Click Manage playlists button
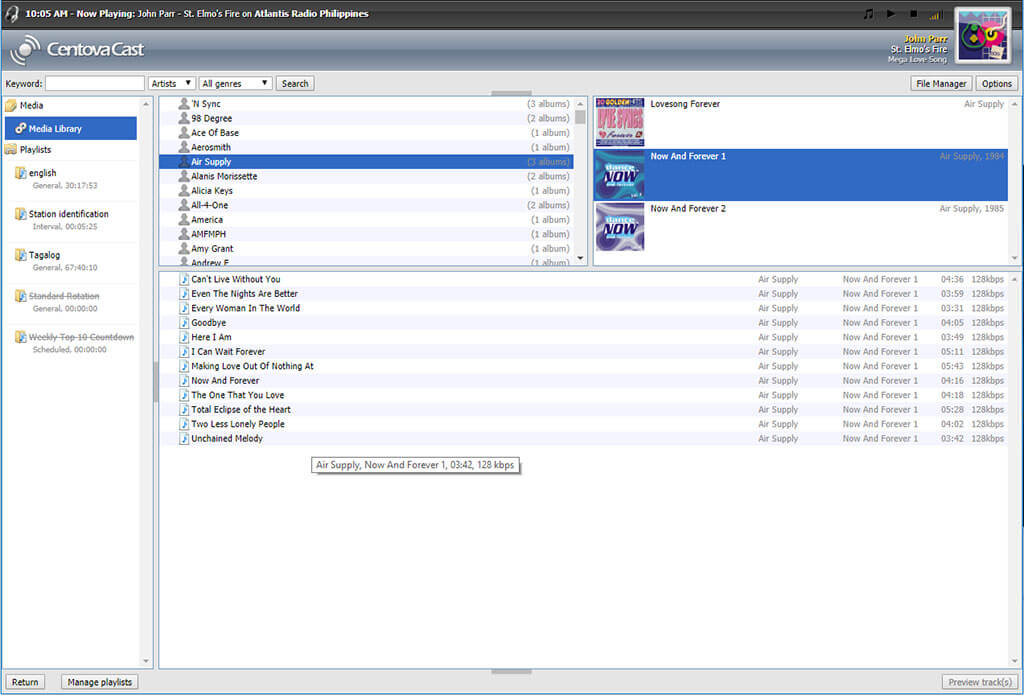This screenshot has width=1024, height=695. pos(99,682)
